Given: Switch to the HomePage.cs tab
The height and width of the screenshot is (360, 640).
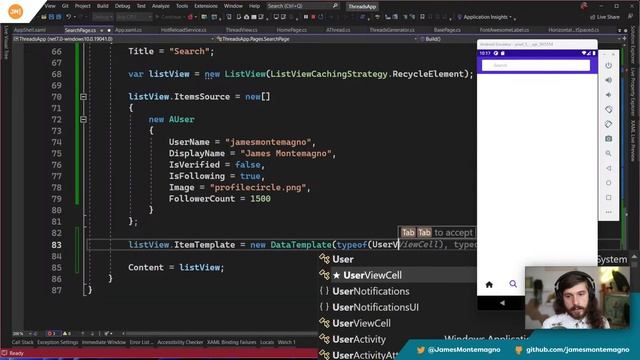Looking at the screenshot, I should click(x=291, y=30).
